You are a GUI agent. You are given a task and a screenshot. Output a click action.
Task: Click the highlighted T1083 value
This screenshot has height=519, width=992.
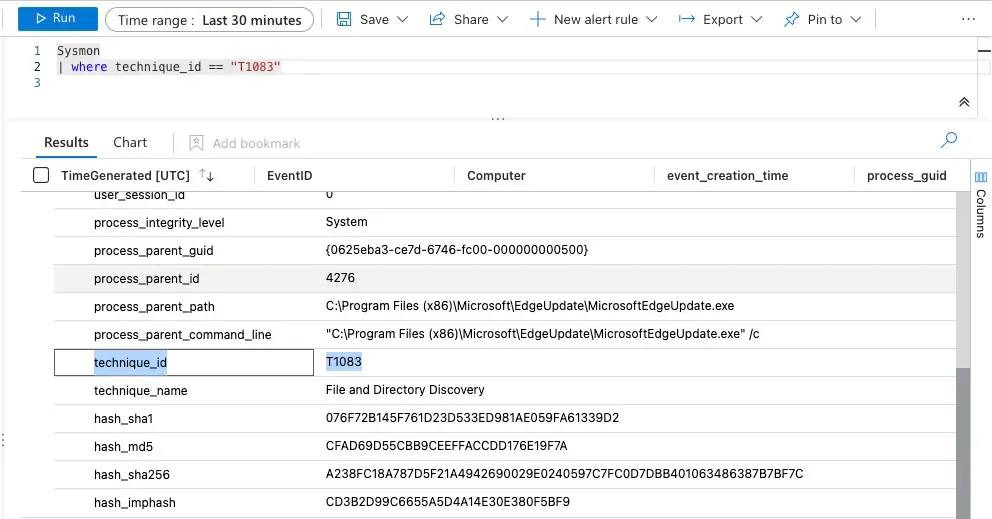[x=344, y=361]
